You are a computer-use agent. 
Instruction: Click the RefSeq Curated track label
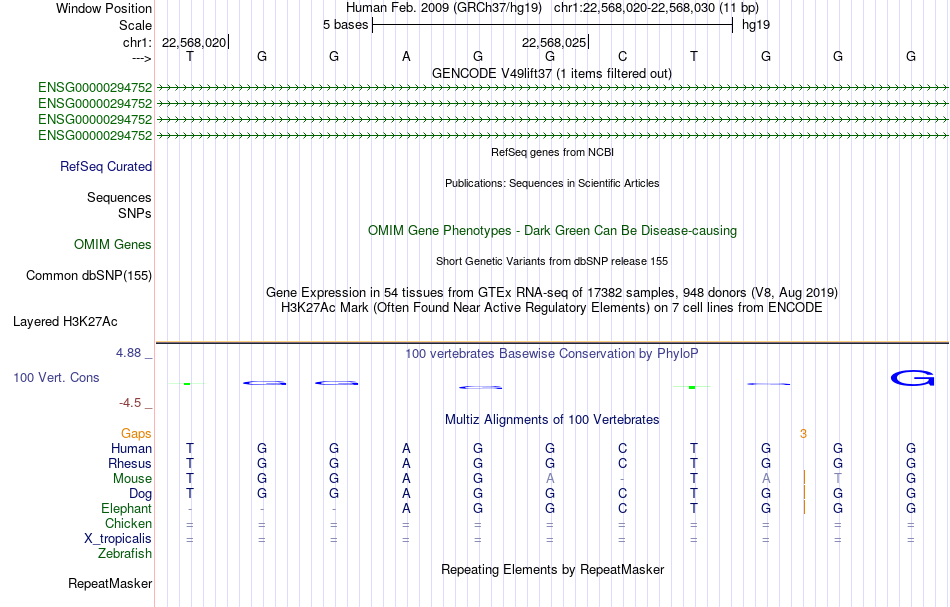105,167
